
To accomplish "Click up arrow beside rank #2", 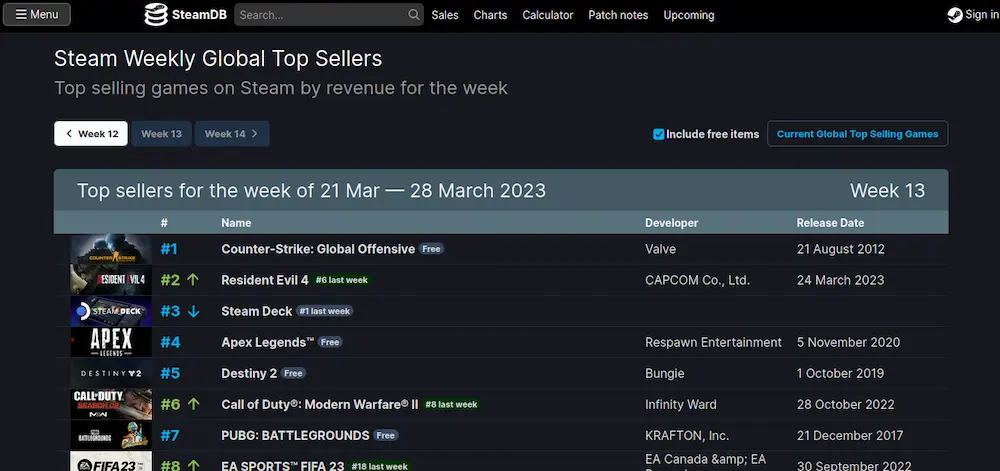I will [193, 280].
